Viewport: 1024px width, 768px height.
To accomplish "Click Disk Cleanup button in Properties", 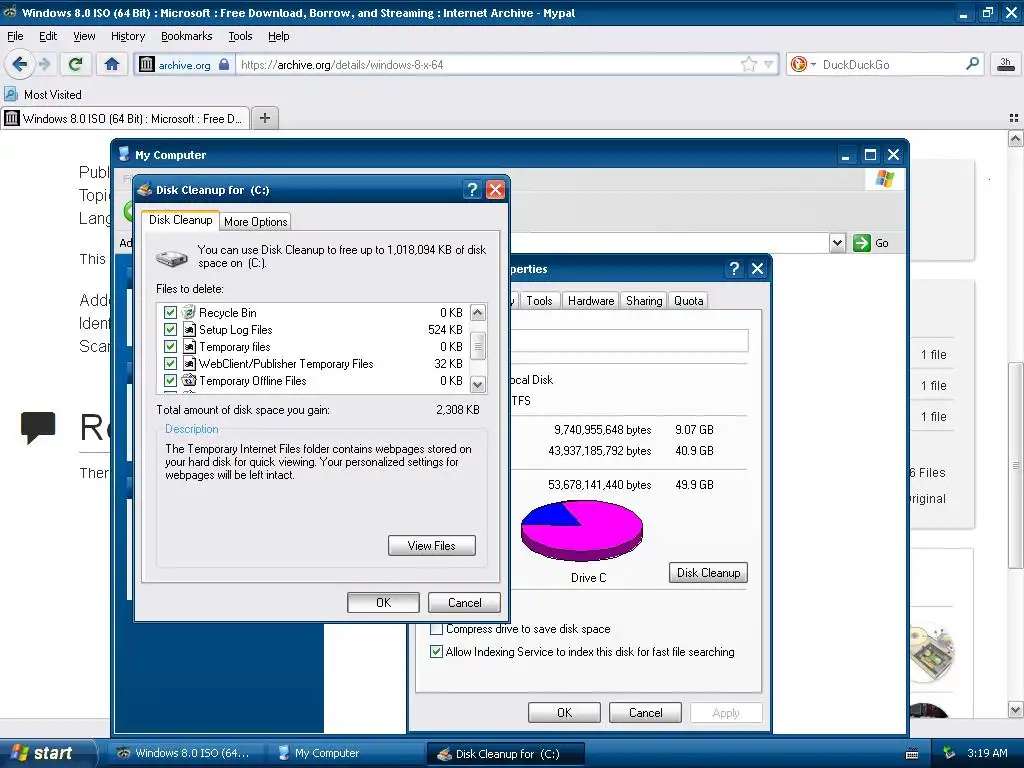I will [x=708, y=573].
